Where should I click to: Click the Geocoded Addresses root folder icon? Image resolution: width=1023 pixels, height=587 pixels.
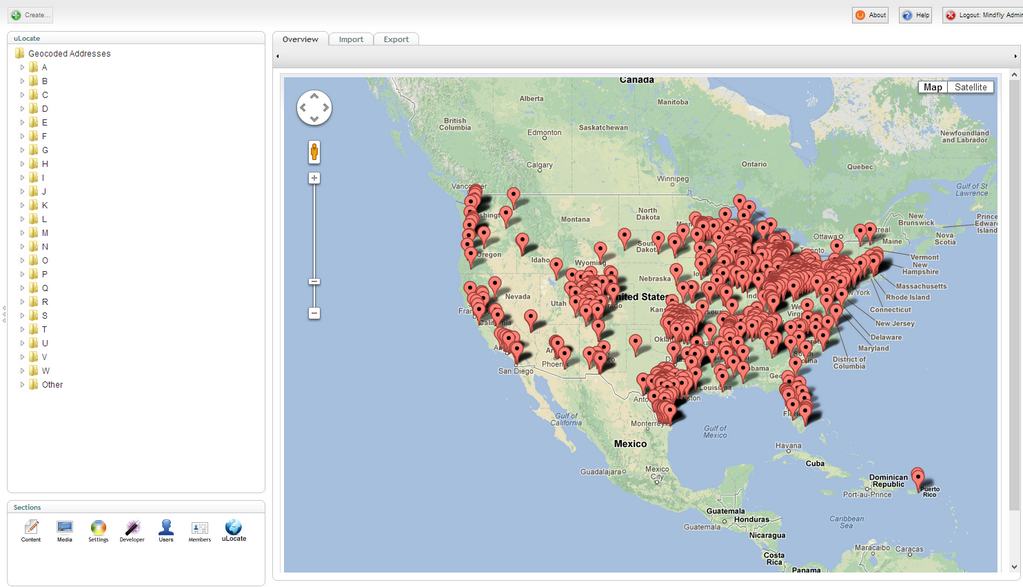20,53
